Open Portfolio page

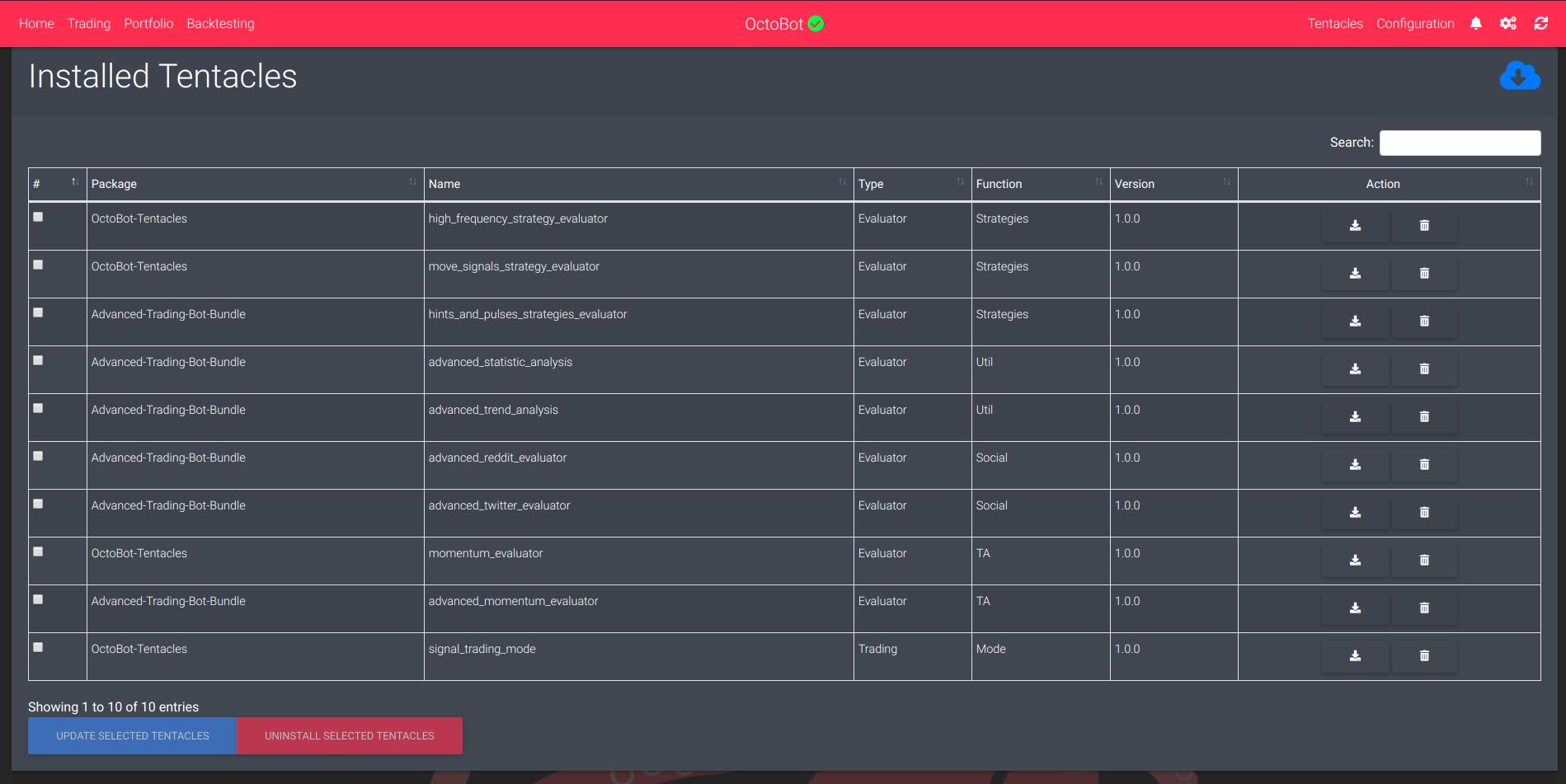click(x=148, y=23)
